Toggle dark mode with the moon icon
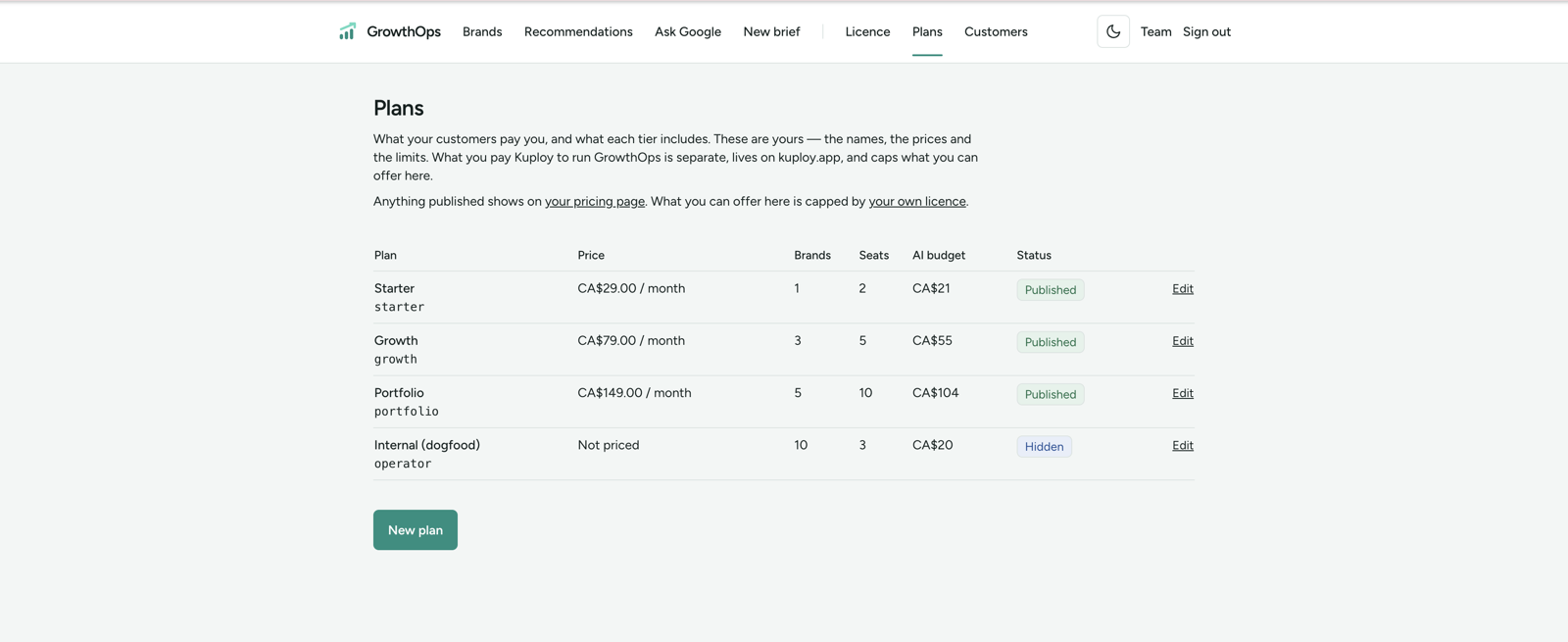Image resolution: width=1568 pixels, height=642 pixels. pos(1113,31)
